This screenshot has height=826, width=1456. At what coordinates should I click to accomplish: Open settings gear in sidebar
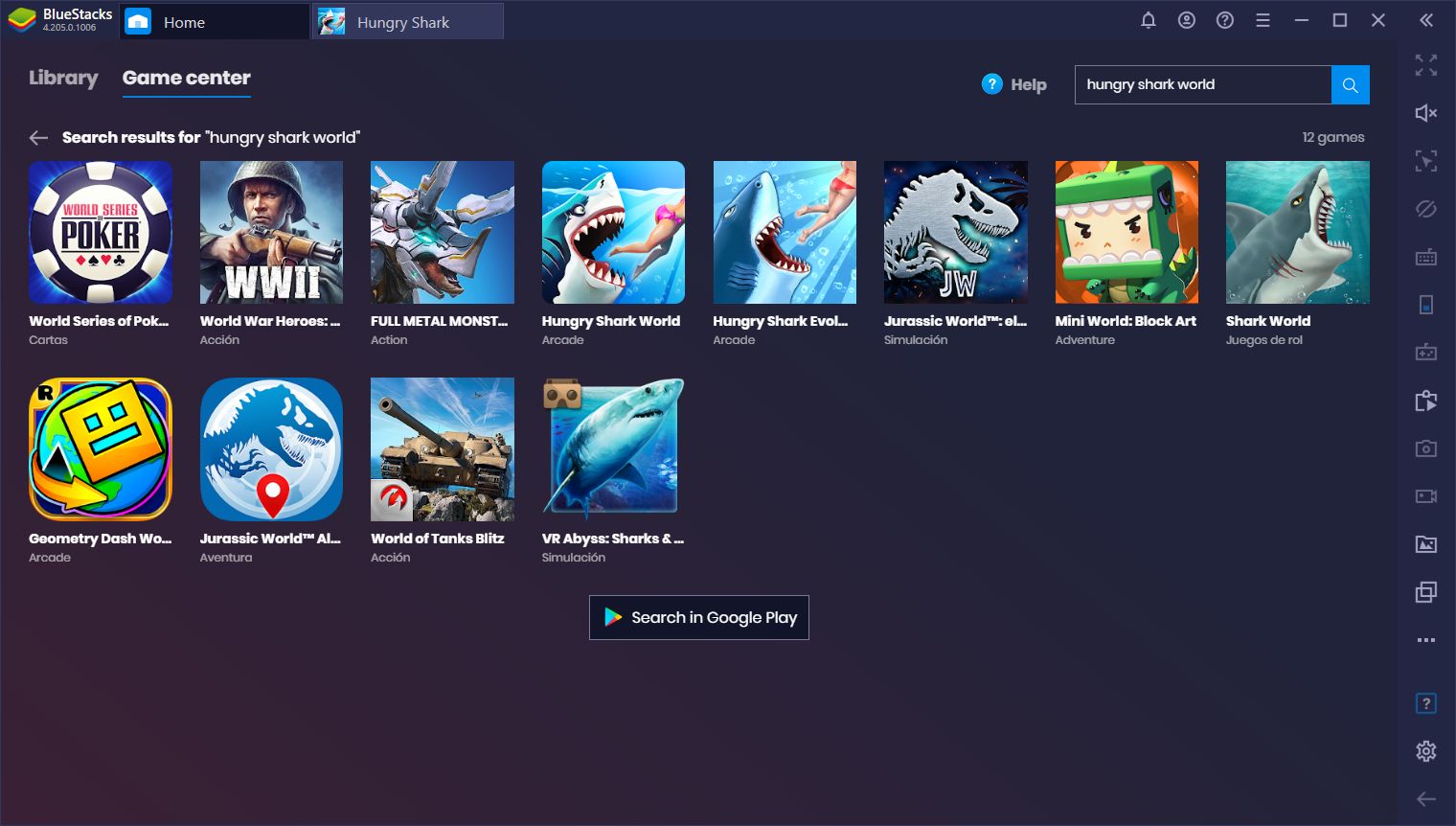[x=1426, y=751]
